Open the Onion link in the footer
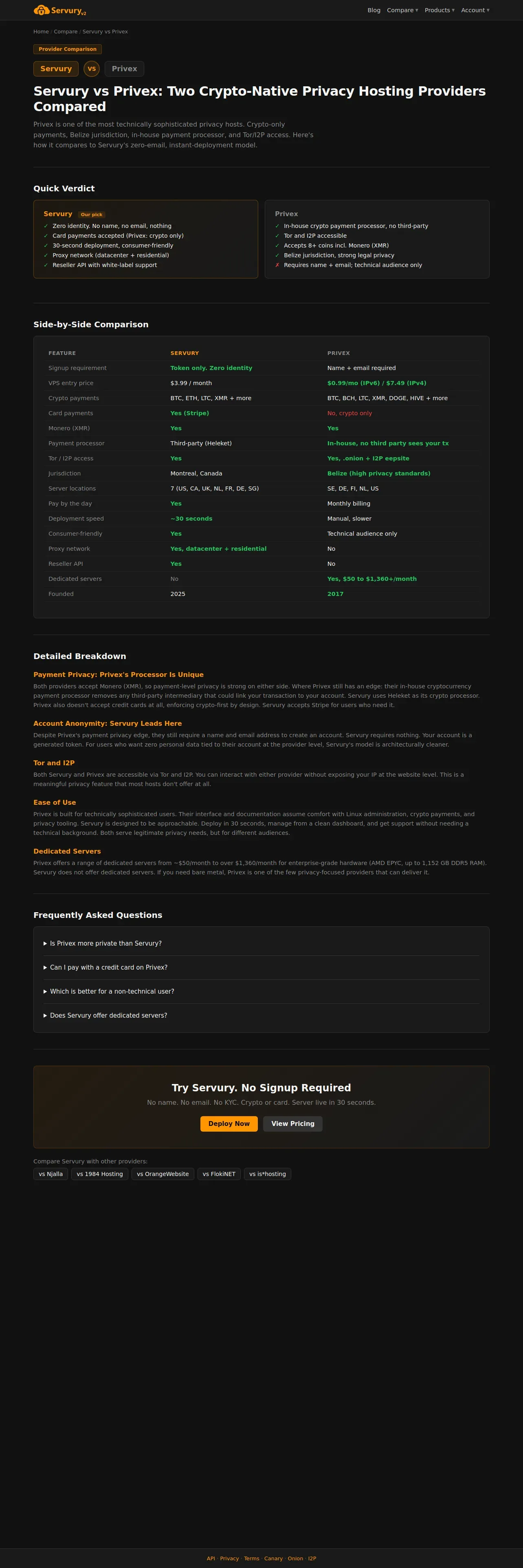The width and height of the screenshot is (523, 1568). pos(295,1559)
